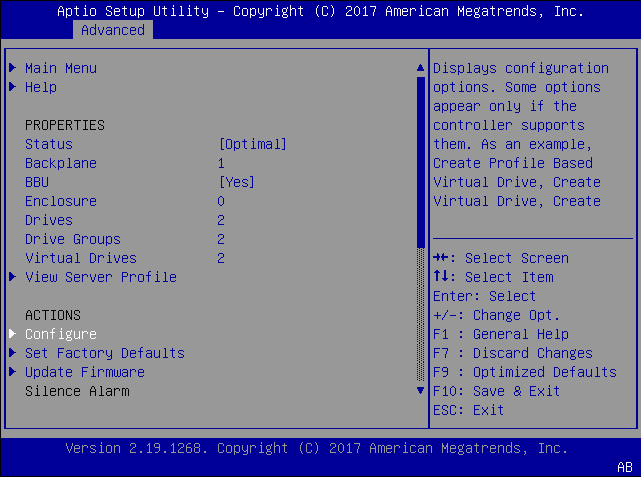Select the Advanced tab

[113, 30]
